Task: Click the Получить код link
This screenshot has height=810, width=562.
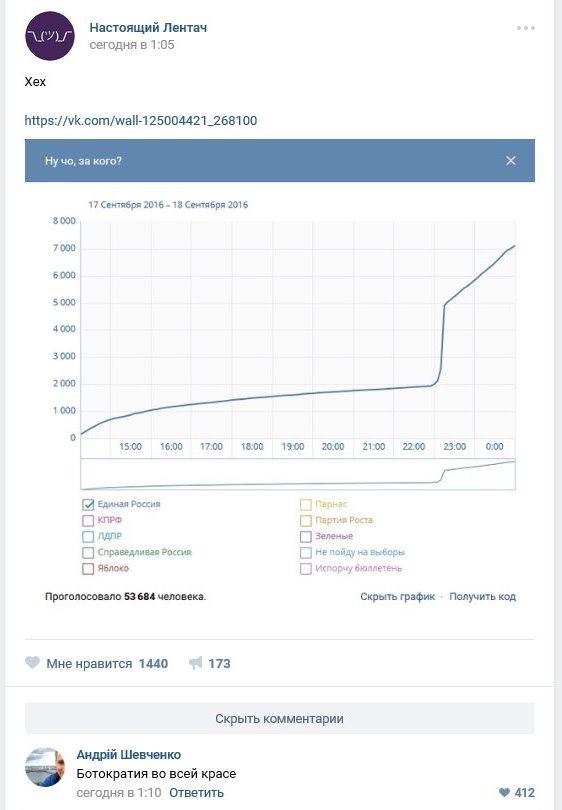Action: (x=482, y=597)
